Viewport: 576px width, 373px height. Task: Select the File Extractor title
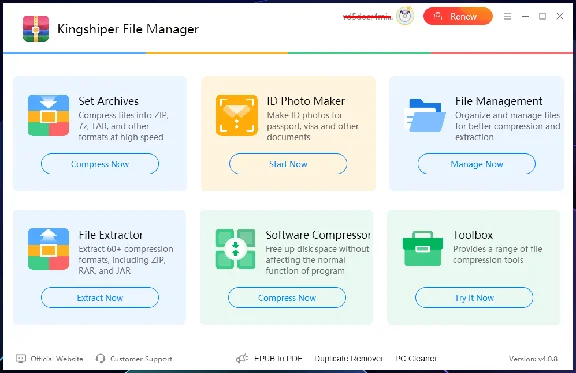pos(111,235)
